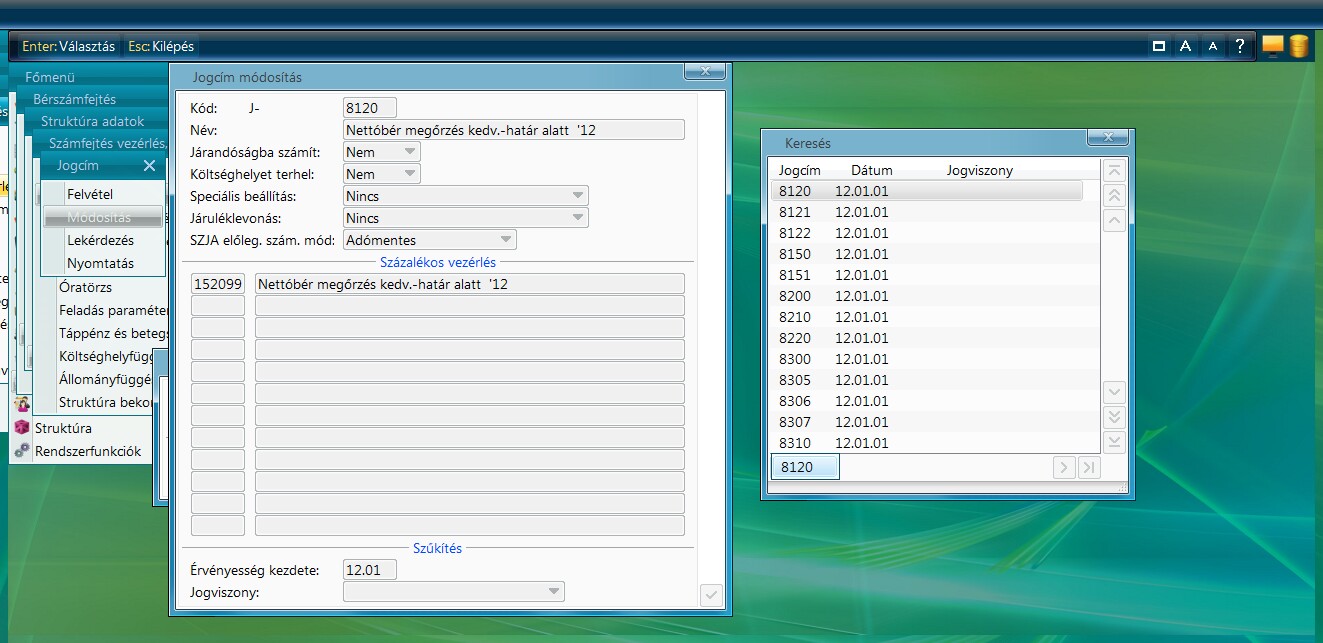
Task: Click the smaller font size A icon
Action: (1212, 46)
